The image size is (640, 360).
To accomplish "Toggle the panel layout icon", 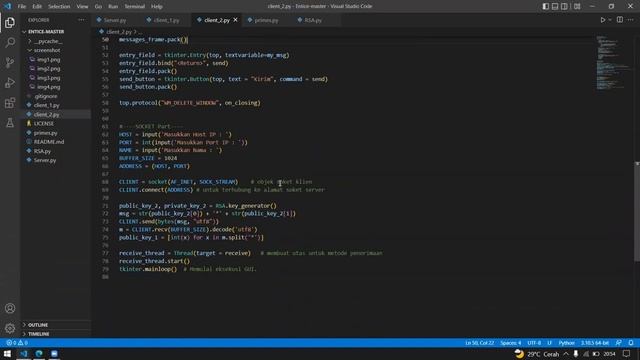I will pos(555,6).
